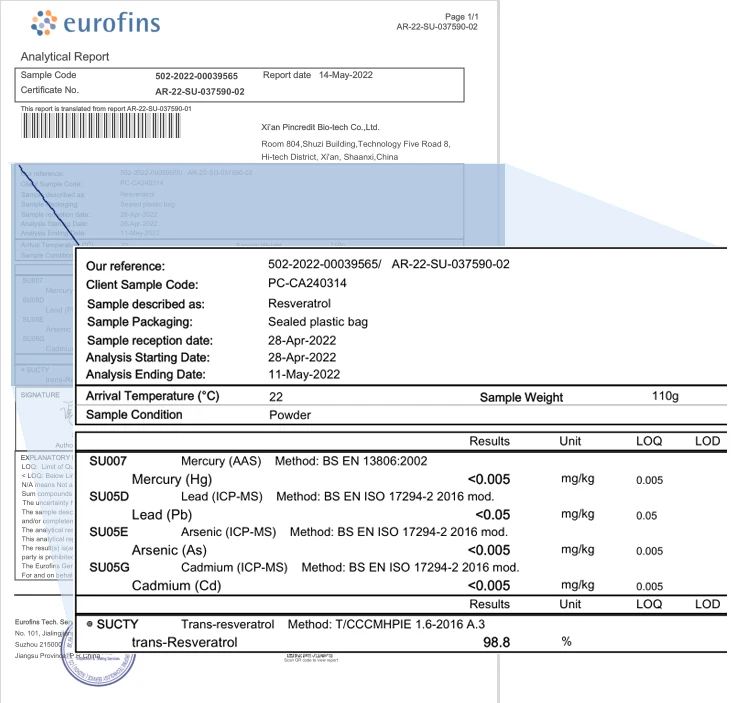Select the Lead (Pb) result <0.05

tap(493, 515)
